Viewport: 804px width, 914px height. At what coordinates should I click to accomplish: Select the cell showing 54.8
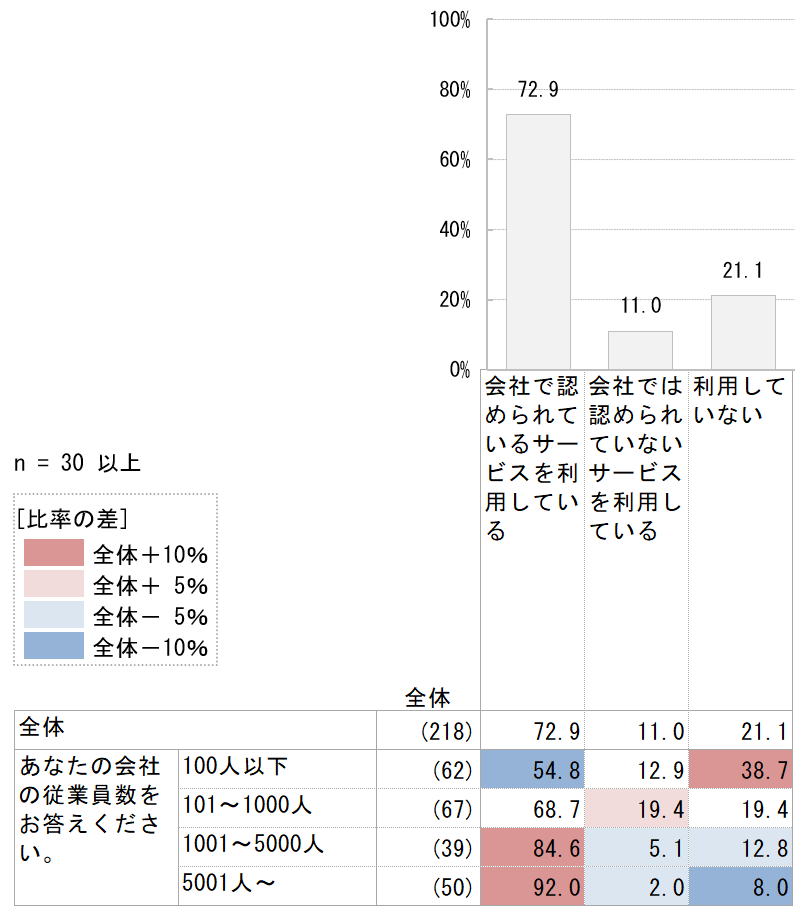[x=532, y=769]
